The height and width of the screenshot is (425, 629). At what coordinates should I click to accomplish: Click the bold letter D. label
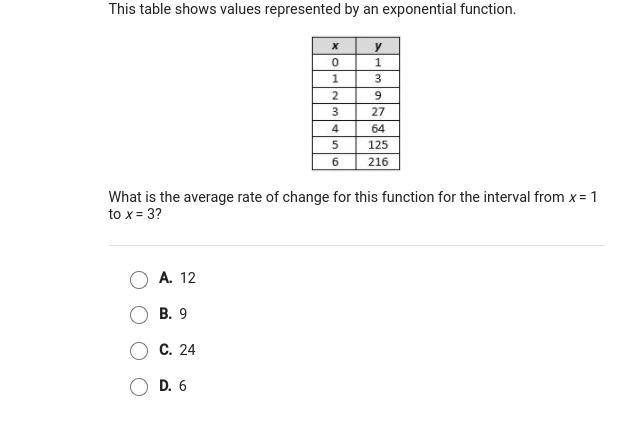(165, 386)
